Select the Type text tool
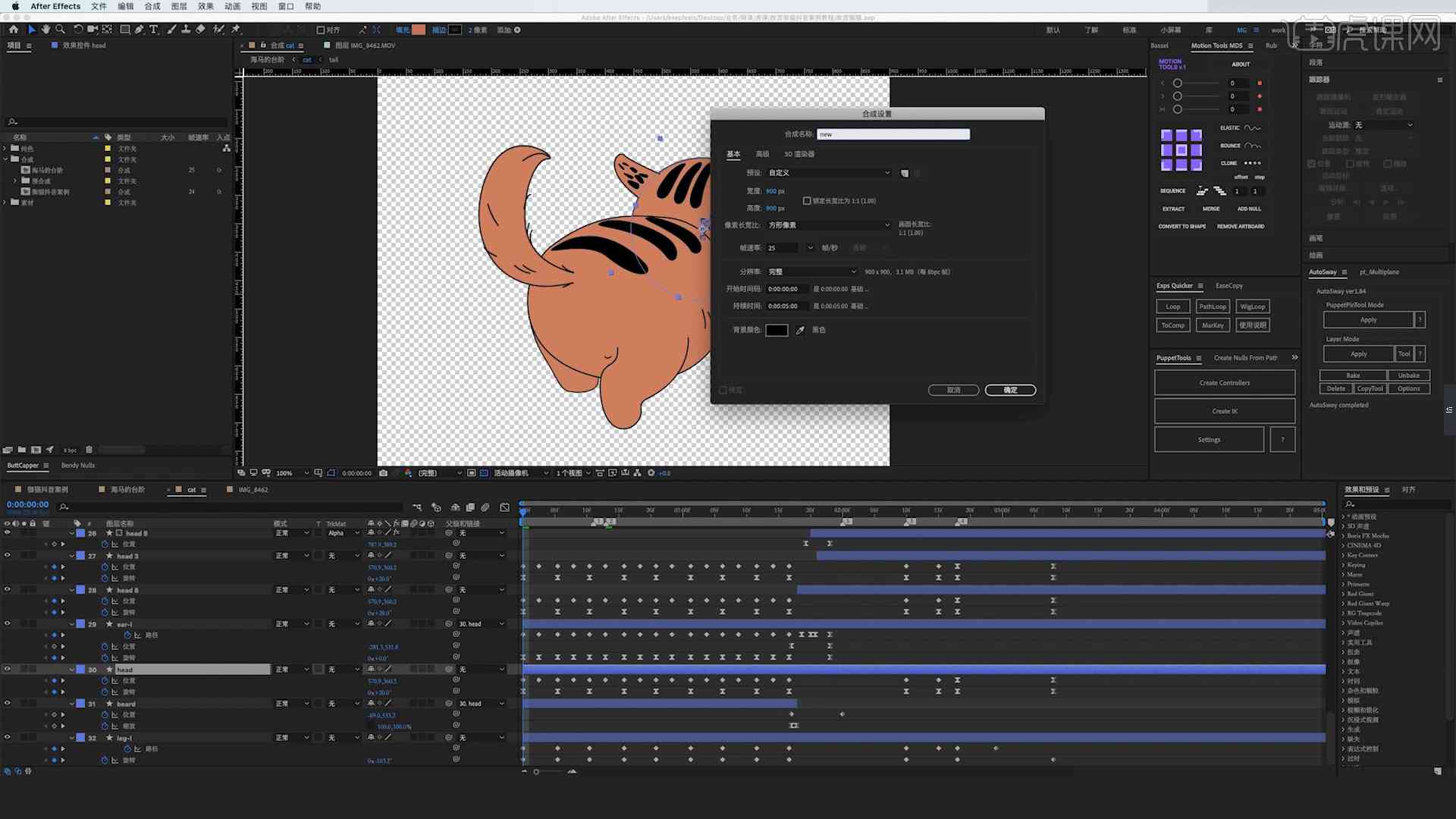The width and height of the screenshot is (1456, 819). [154, 30]
